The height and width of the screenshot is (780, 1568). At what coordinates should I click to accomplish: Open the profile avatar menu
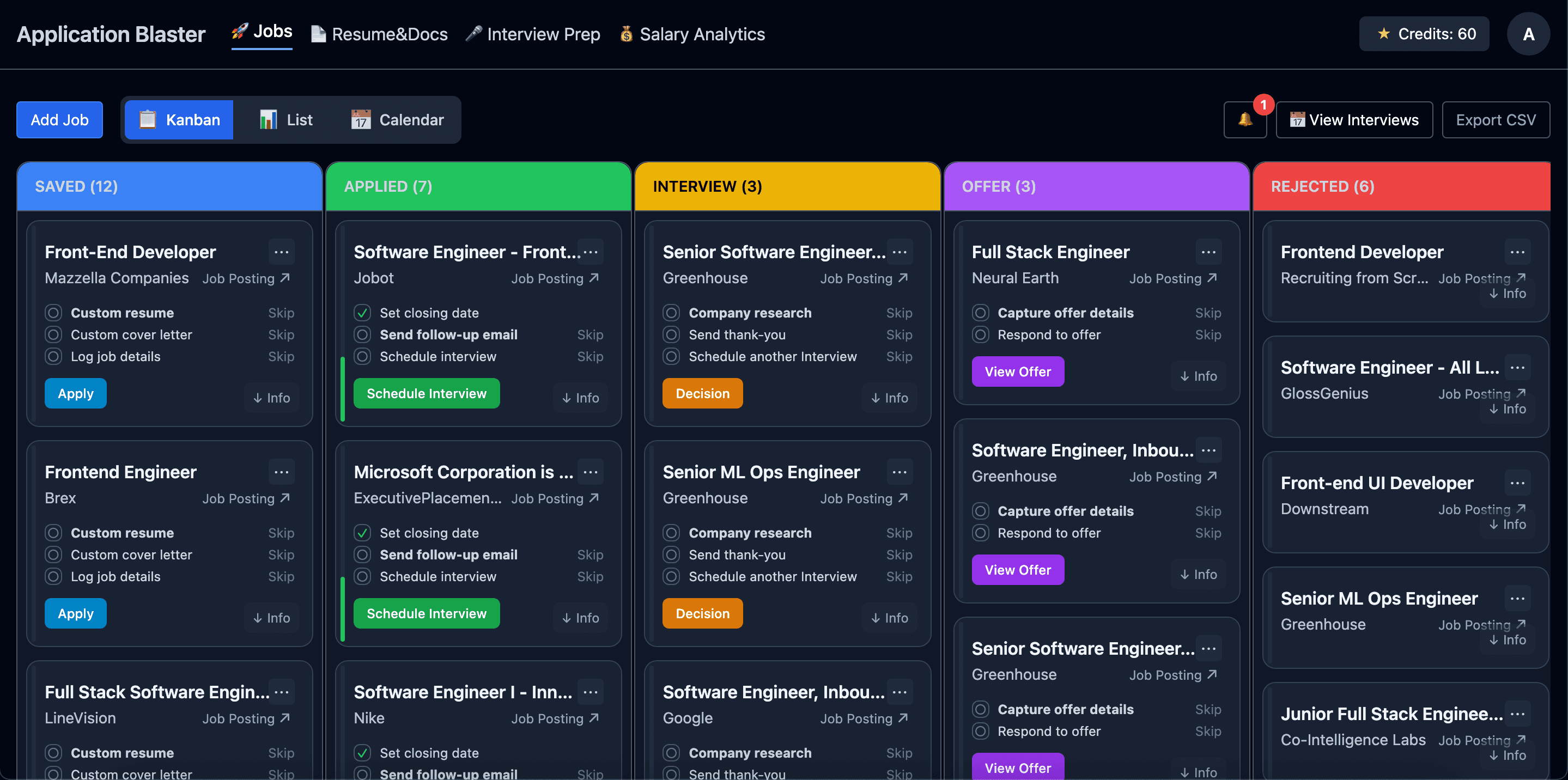[1528, 33]
